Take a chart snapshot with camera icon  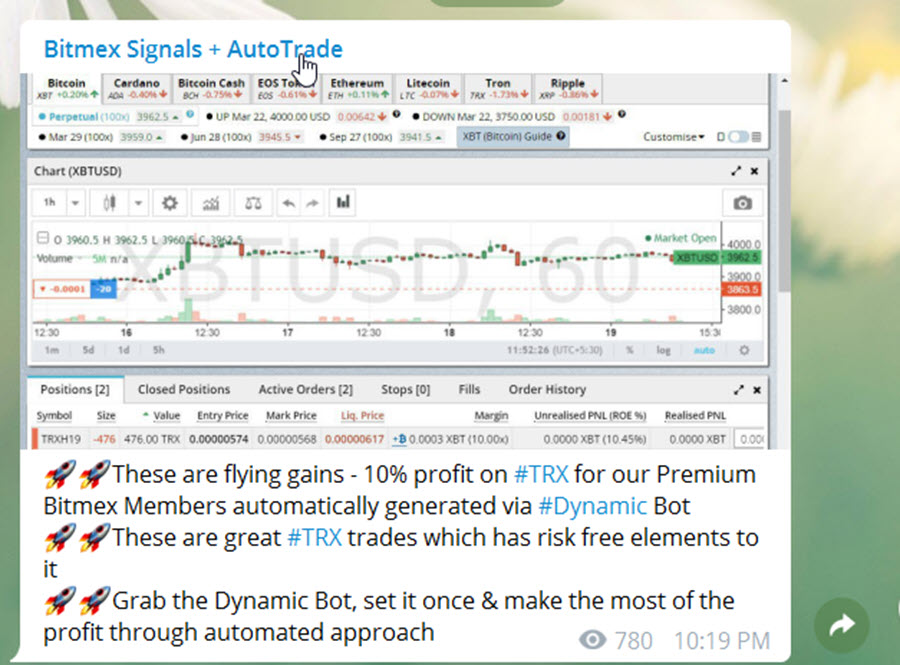pos(742,203)
